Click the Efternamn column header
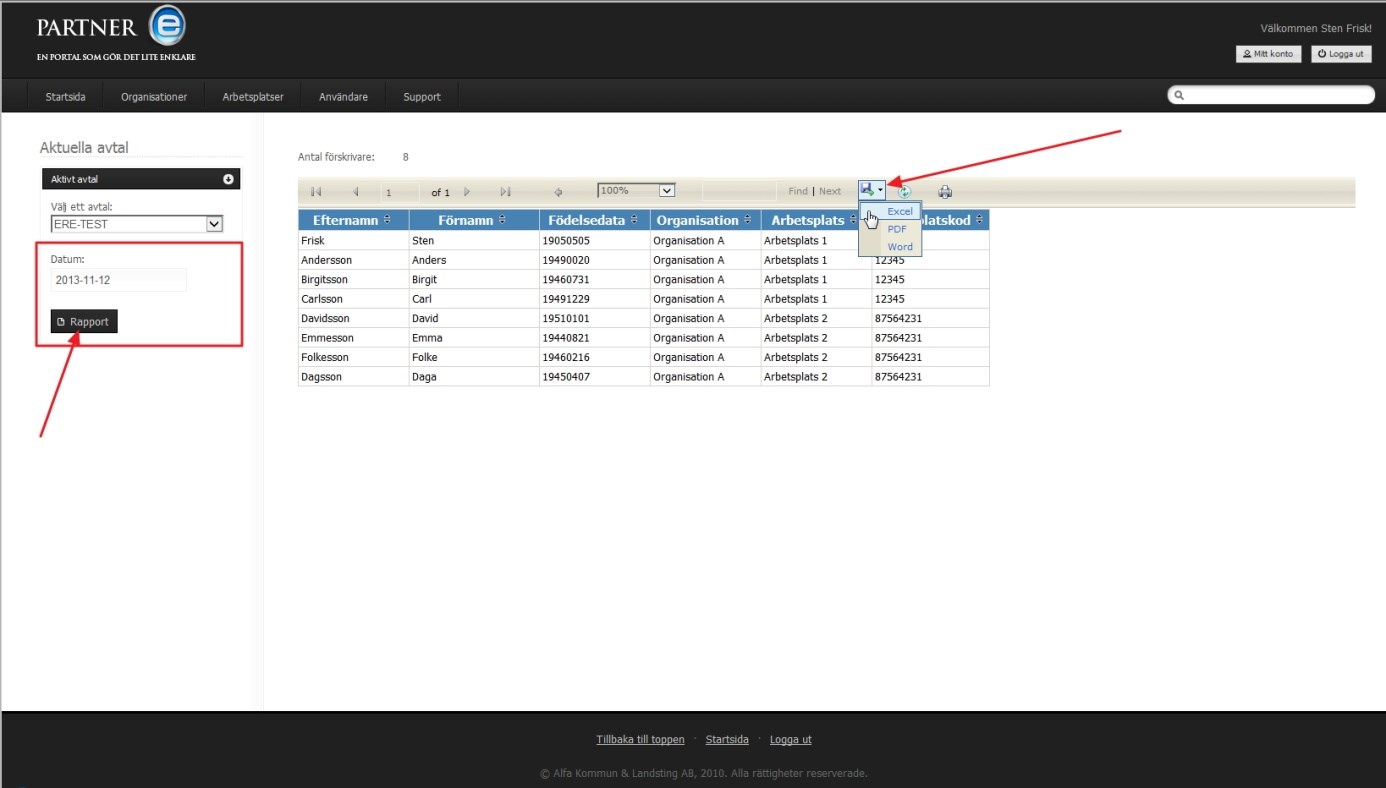 pyautogui.click(x=354, y=220)
